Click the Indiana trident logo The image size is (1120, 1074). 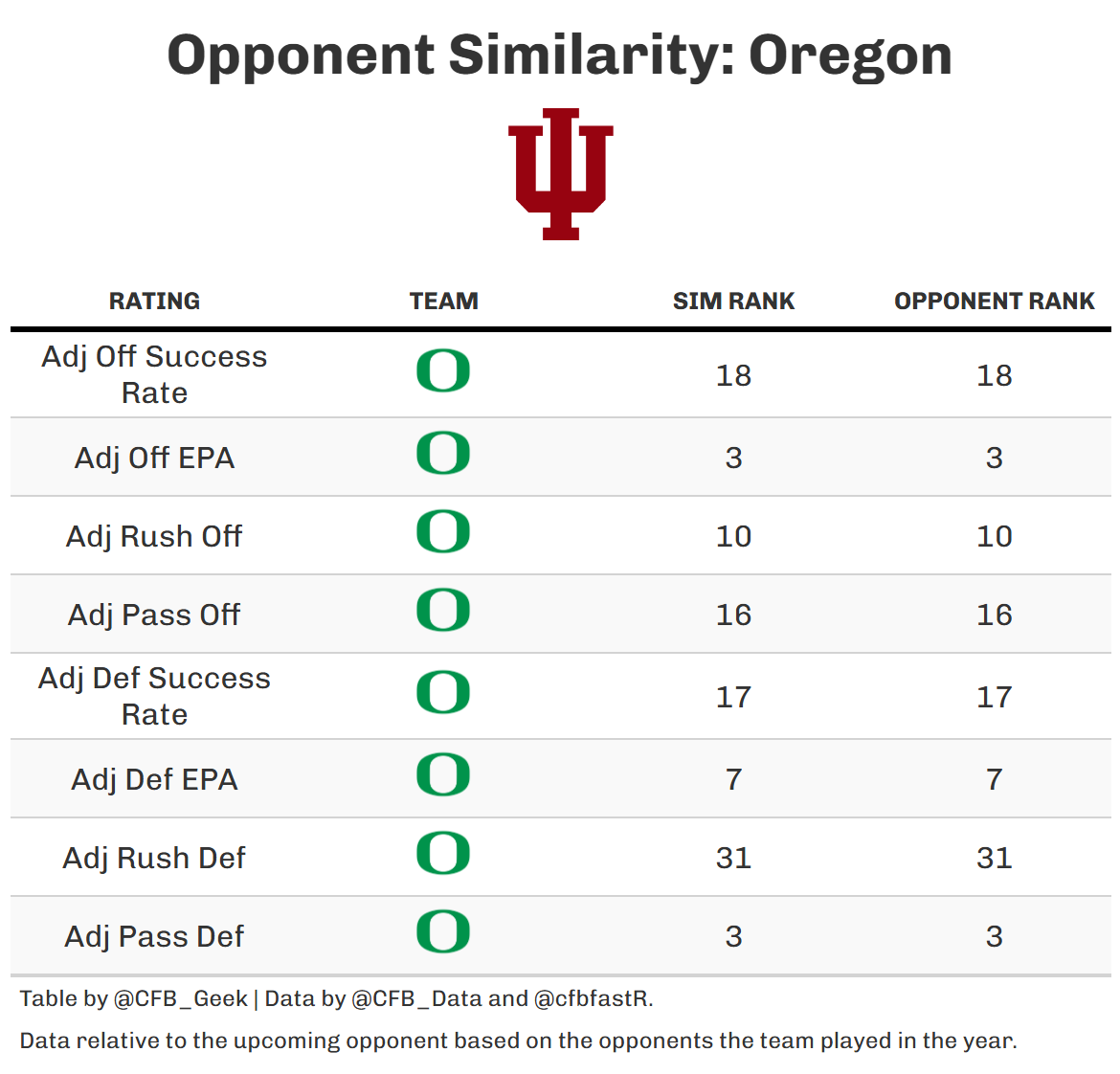(560, 173)
